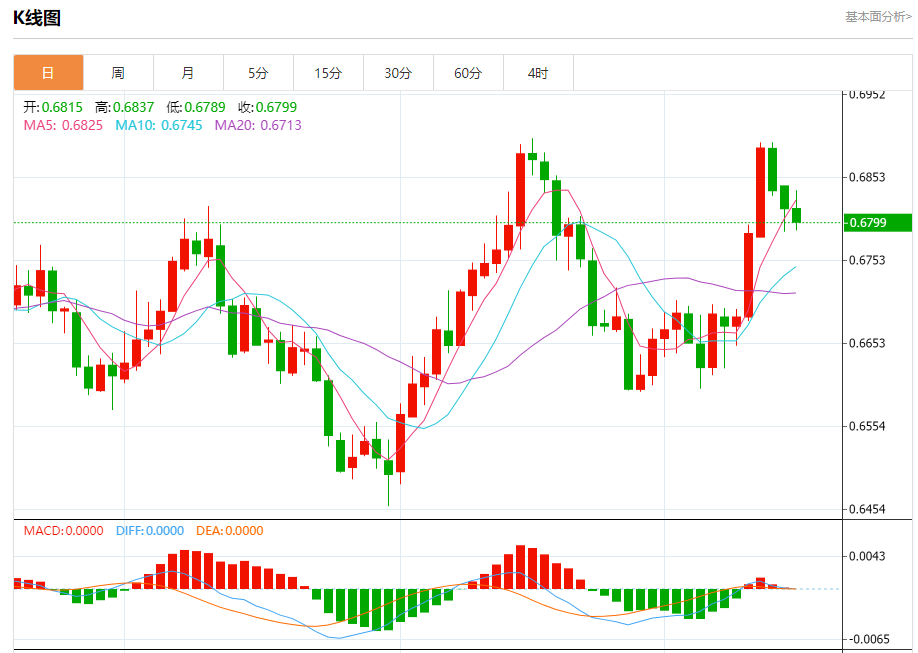Viewport: 918px width, 653px height.
Task: Click the K线图 heading
Action: [x=37, y=18]
